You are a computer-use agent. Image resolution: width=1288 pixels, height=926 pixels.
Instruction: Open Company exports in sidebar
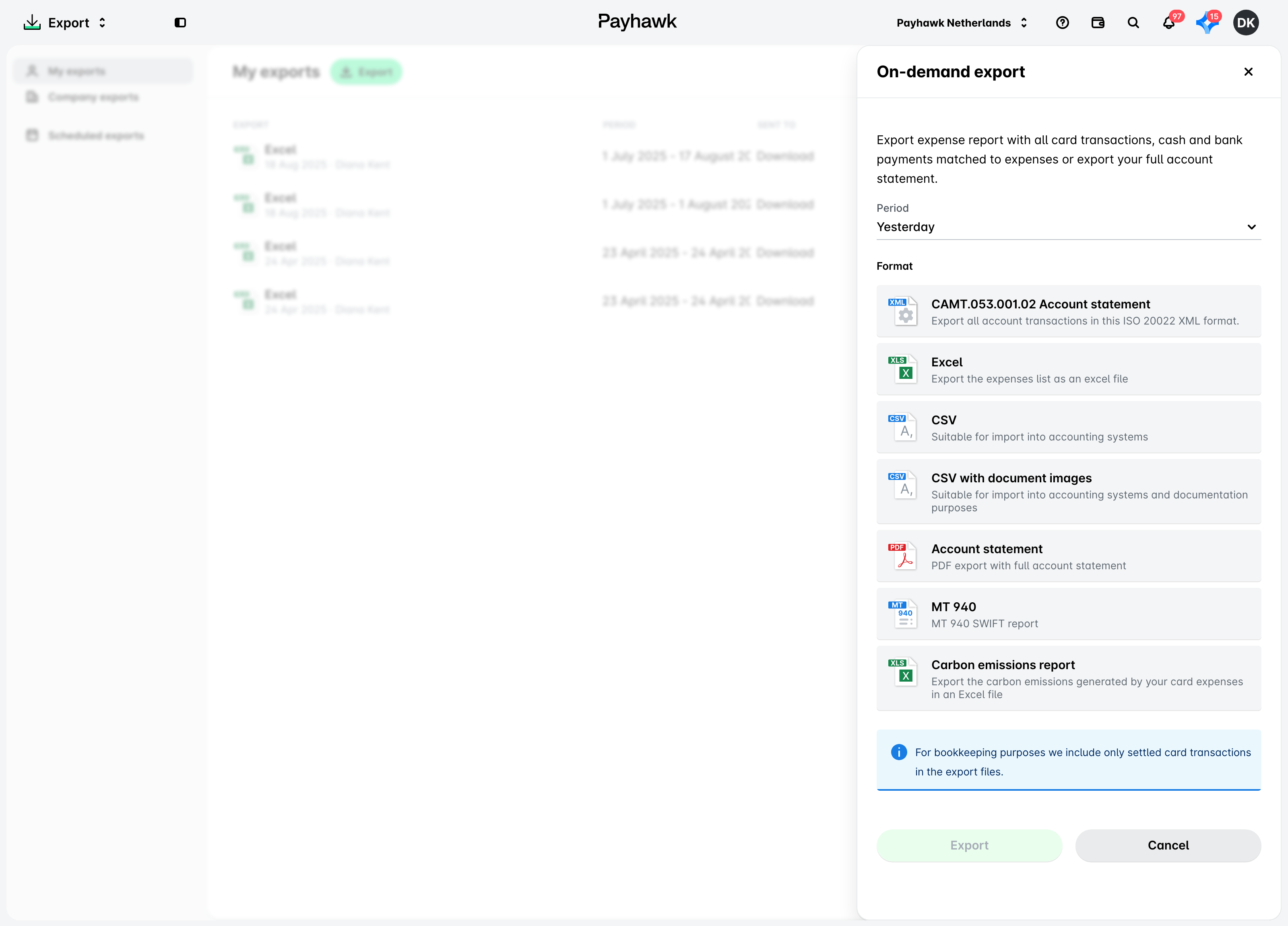[x=103, y=97]
